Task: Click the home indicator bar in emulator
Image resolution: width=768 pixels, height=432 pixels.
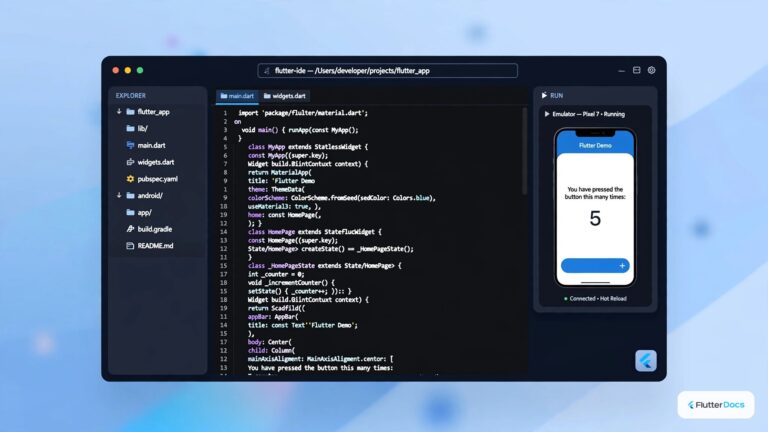Action: (595, 283)
